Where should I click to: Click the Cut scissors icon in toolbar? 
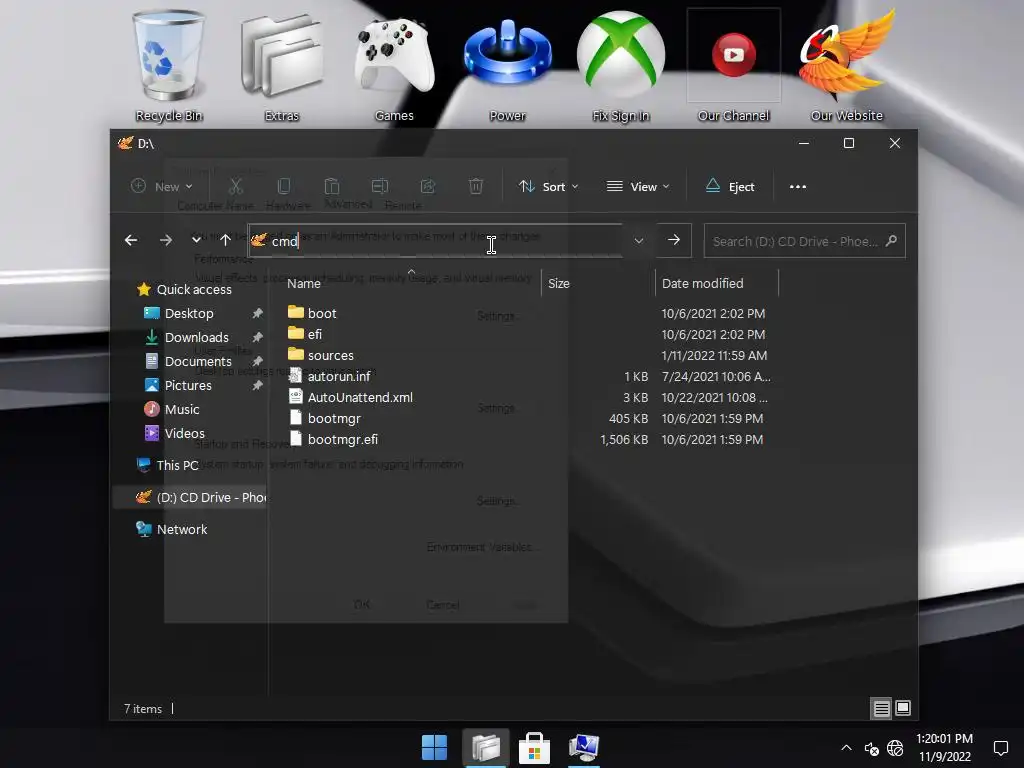coord(236,186)
